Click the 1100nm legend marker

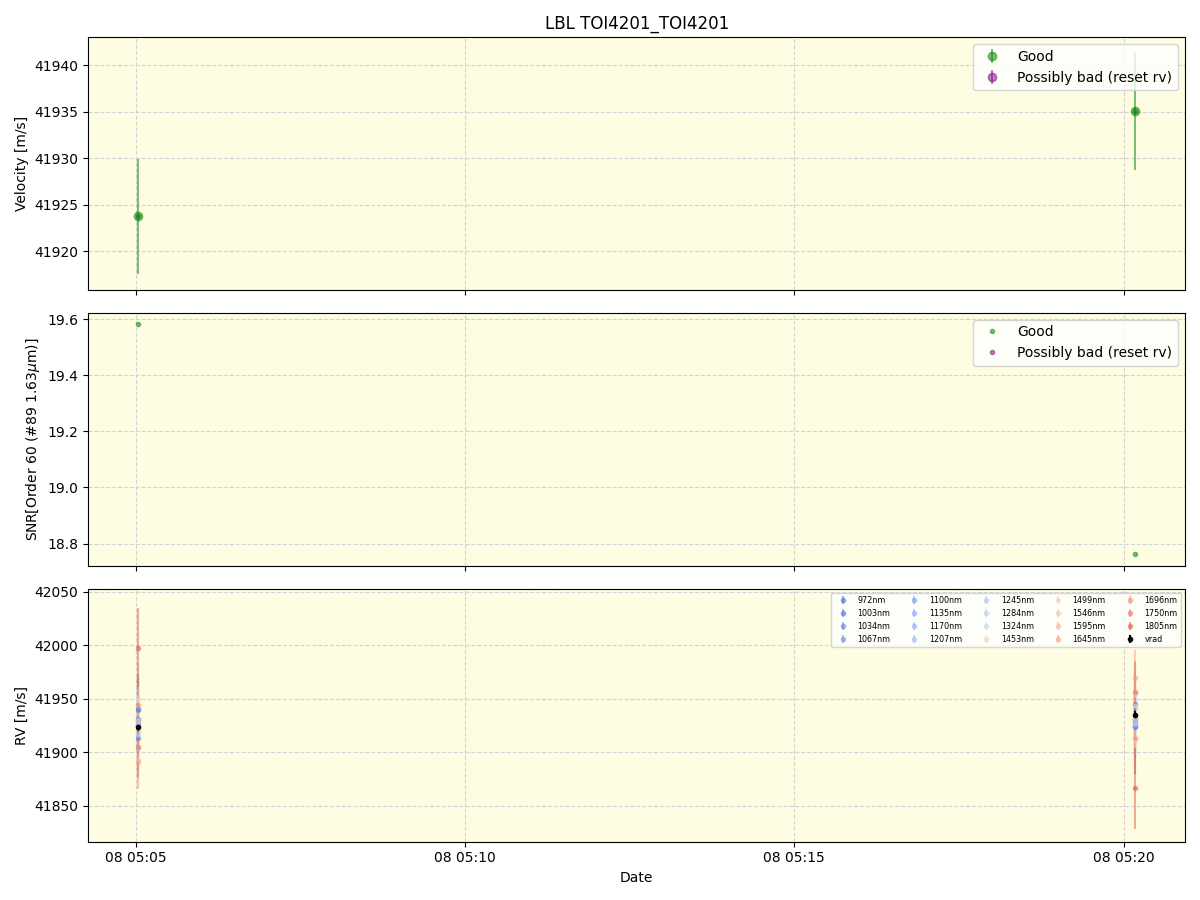(x=915, y=600)
